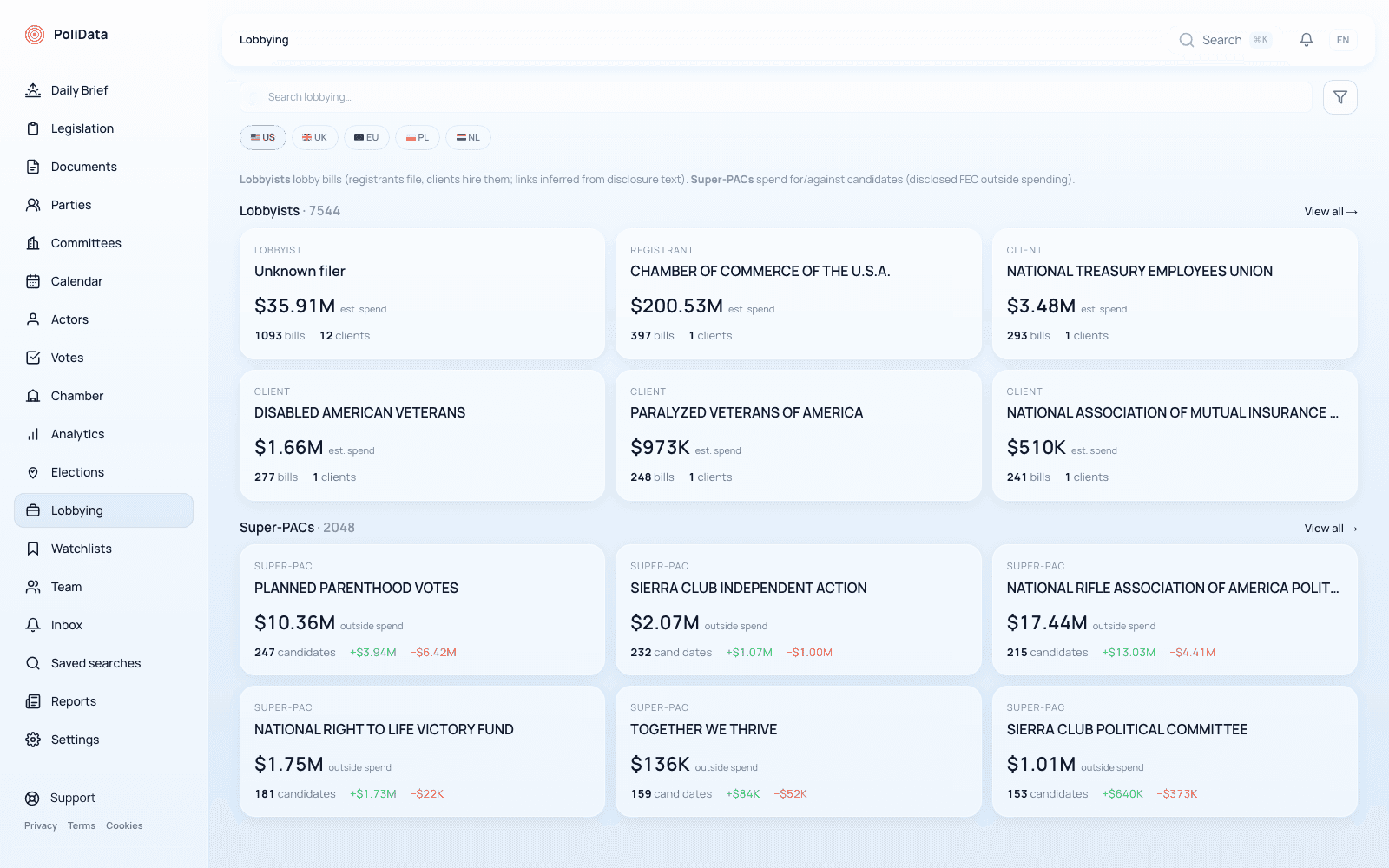Navigate to Analytics in sidebar
Viewport: 1389px width, 868px height.
click(103, 434)
